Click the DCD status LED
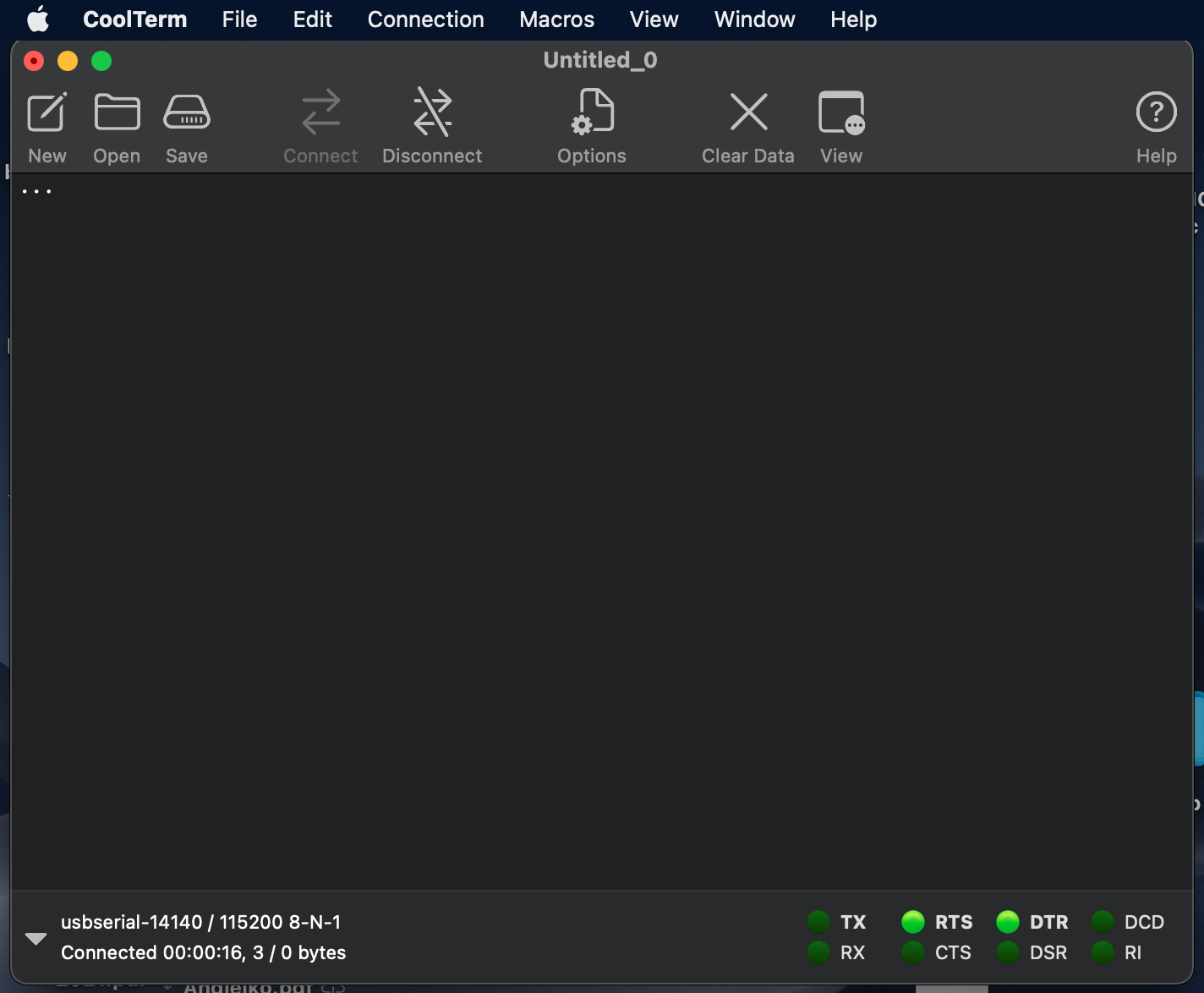The width and height of the screenshot is (1204, 993). coord(1103,922)
